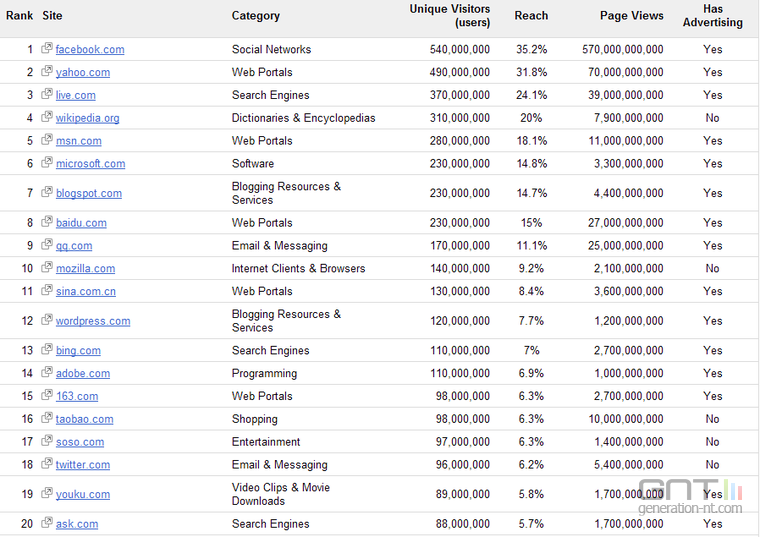This screenshot has width=760, height=537.
Task: Click the Has Advertising column header
Action: coord(712,16)
